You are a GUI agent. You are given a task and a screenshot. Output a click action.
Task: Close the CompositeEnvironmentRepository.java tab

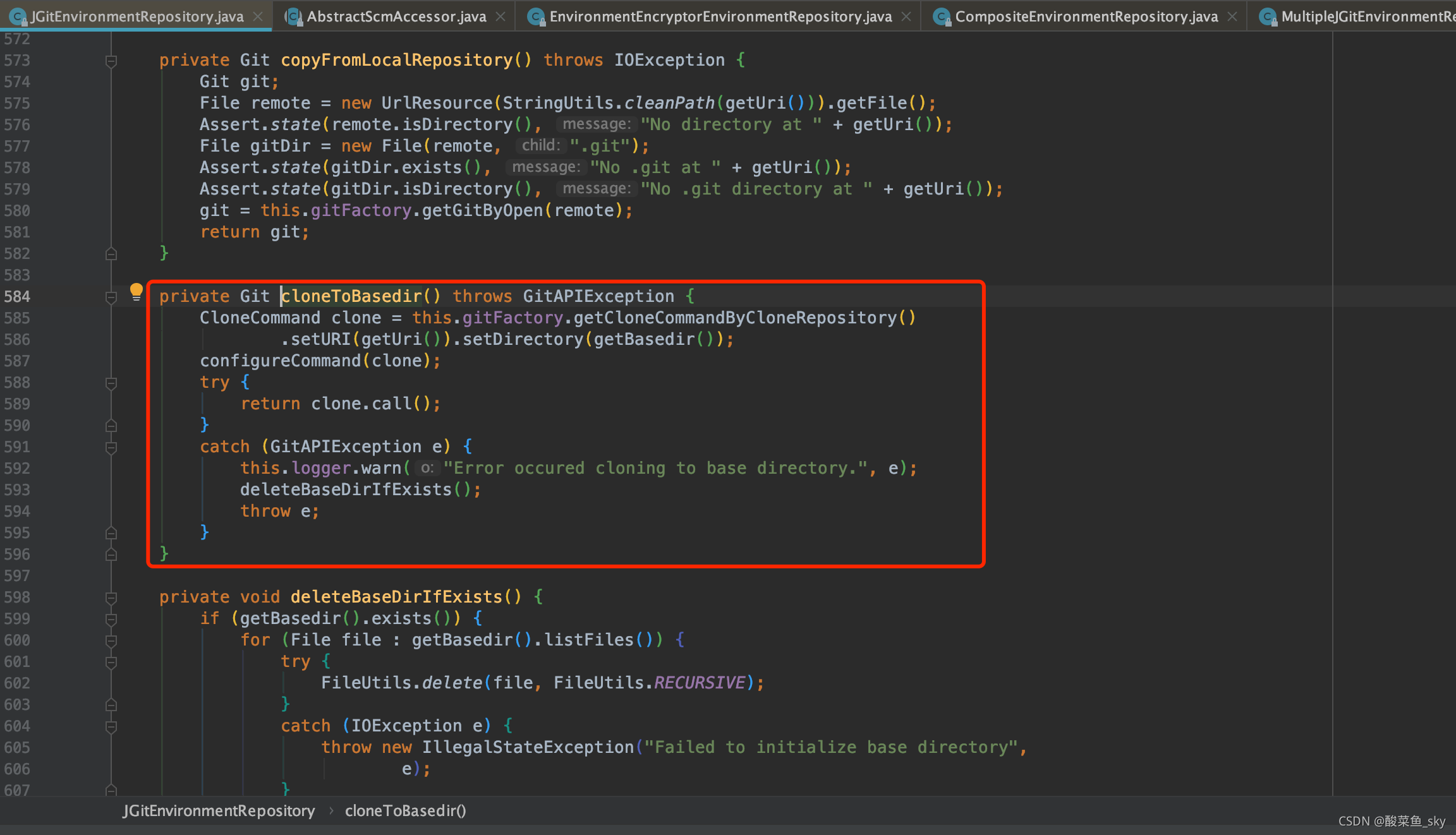coord(1232,16)
